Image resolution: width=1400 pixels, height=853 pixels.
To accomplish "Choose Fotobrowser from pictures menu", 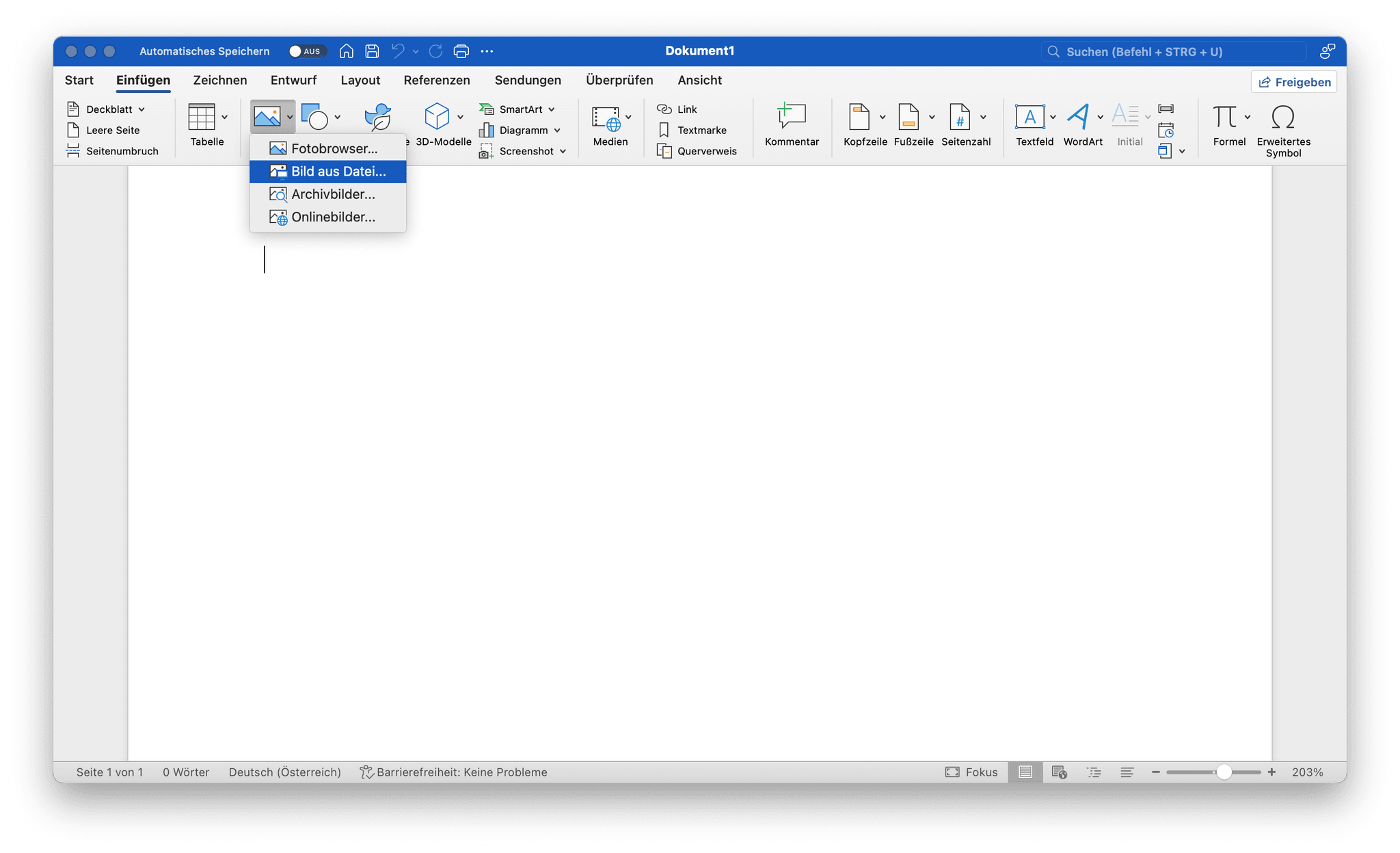I will click(328, 149).
